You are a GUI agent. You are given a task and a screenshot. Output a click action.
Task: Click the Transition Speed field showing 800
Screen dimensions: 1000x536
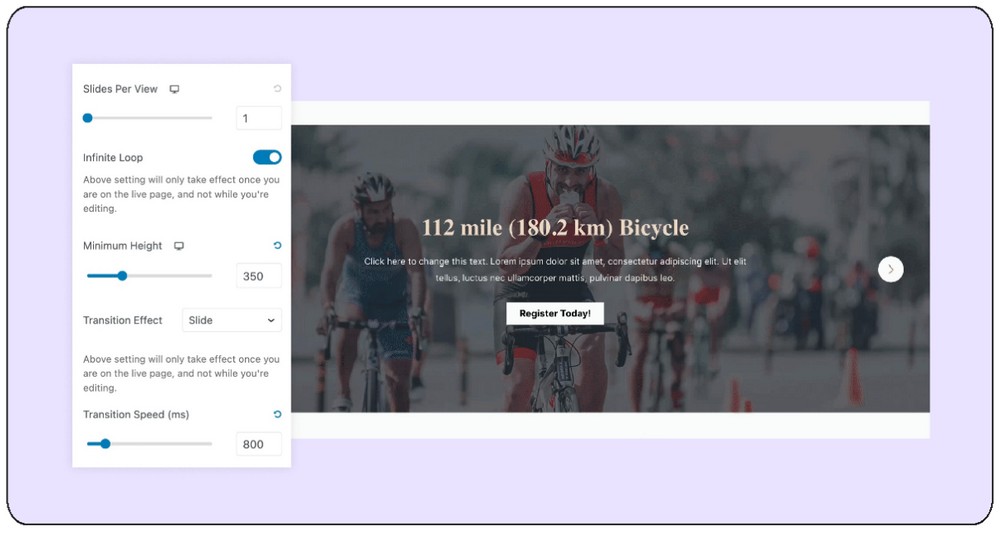pyautogui.click(x=258, y=444)
